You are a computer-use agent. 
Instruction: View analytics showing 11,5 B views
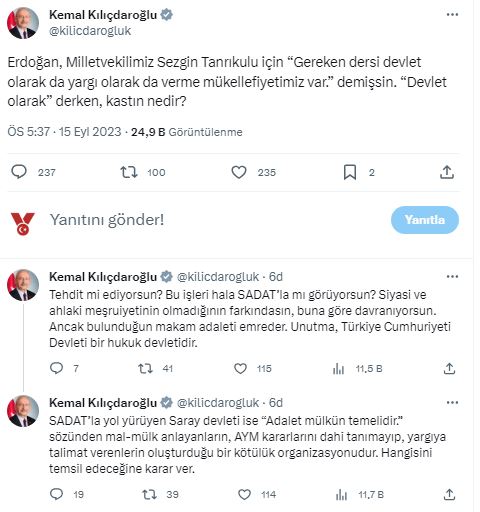(x=358, y=368)
